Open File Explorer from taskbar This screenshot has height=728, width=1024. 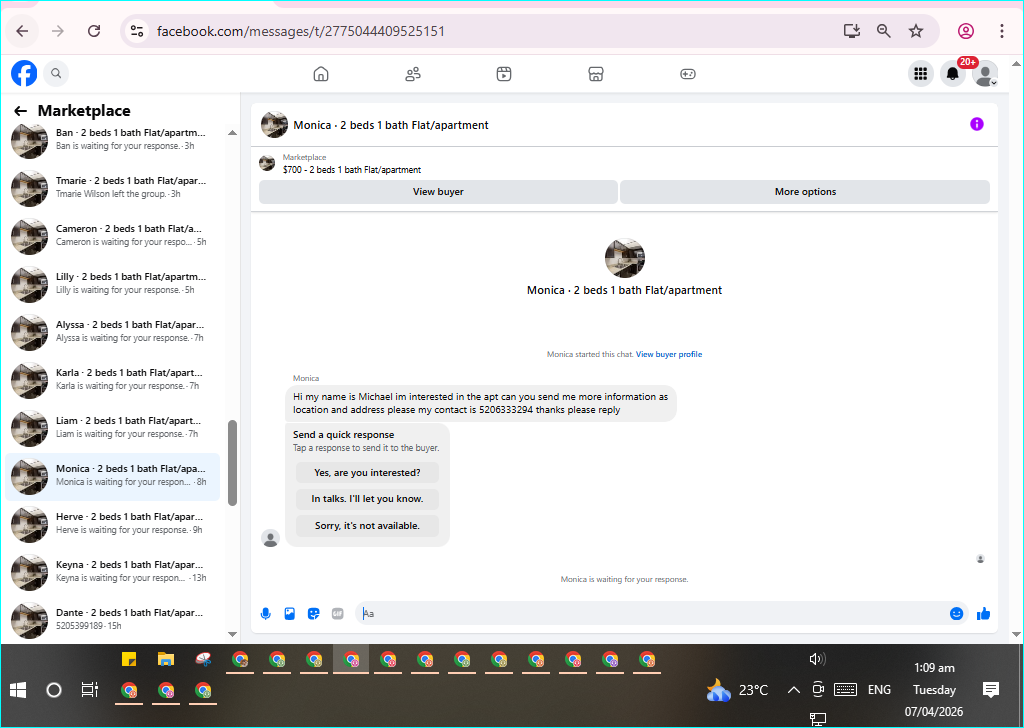pyautogui.click(x=166, y=659)
